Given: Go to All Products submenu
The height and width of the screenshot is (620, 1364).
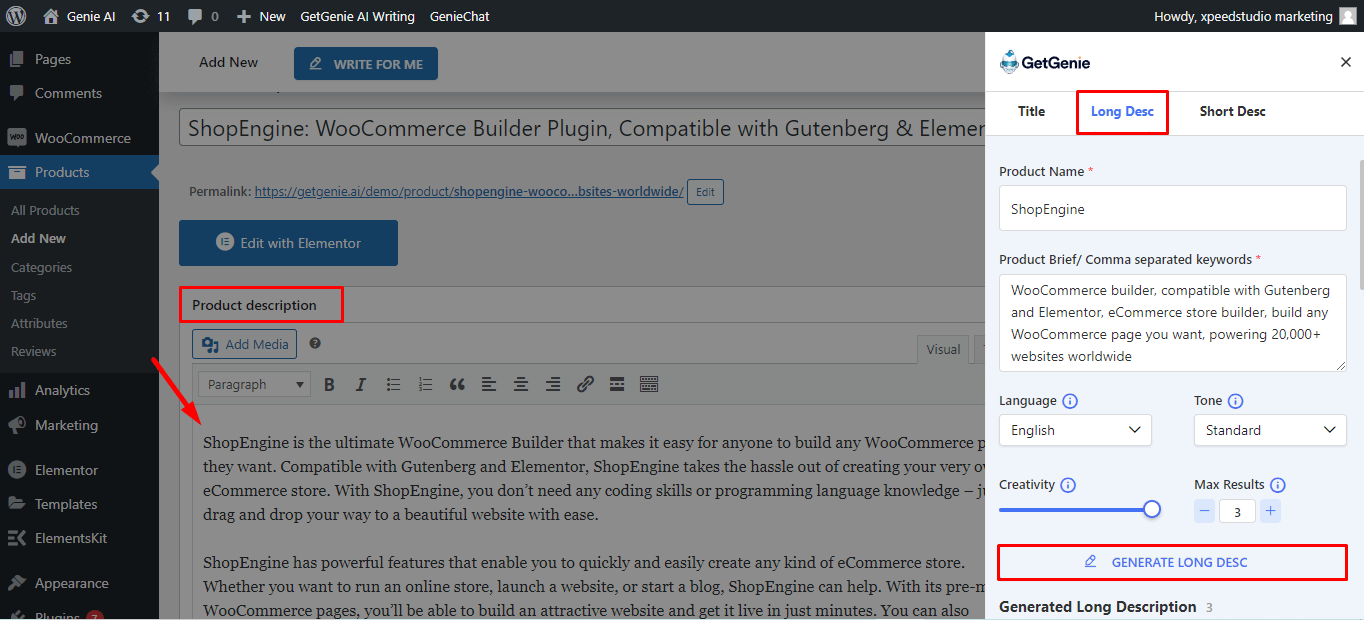Looking at the screenshot, I should click(45, 210).
